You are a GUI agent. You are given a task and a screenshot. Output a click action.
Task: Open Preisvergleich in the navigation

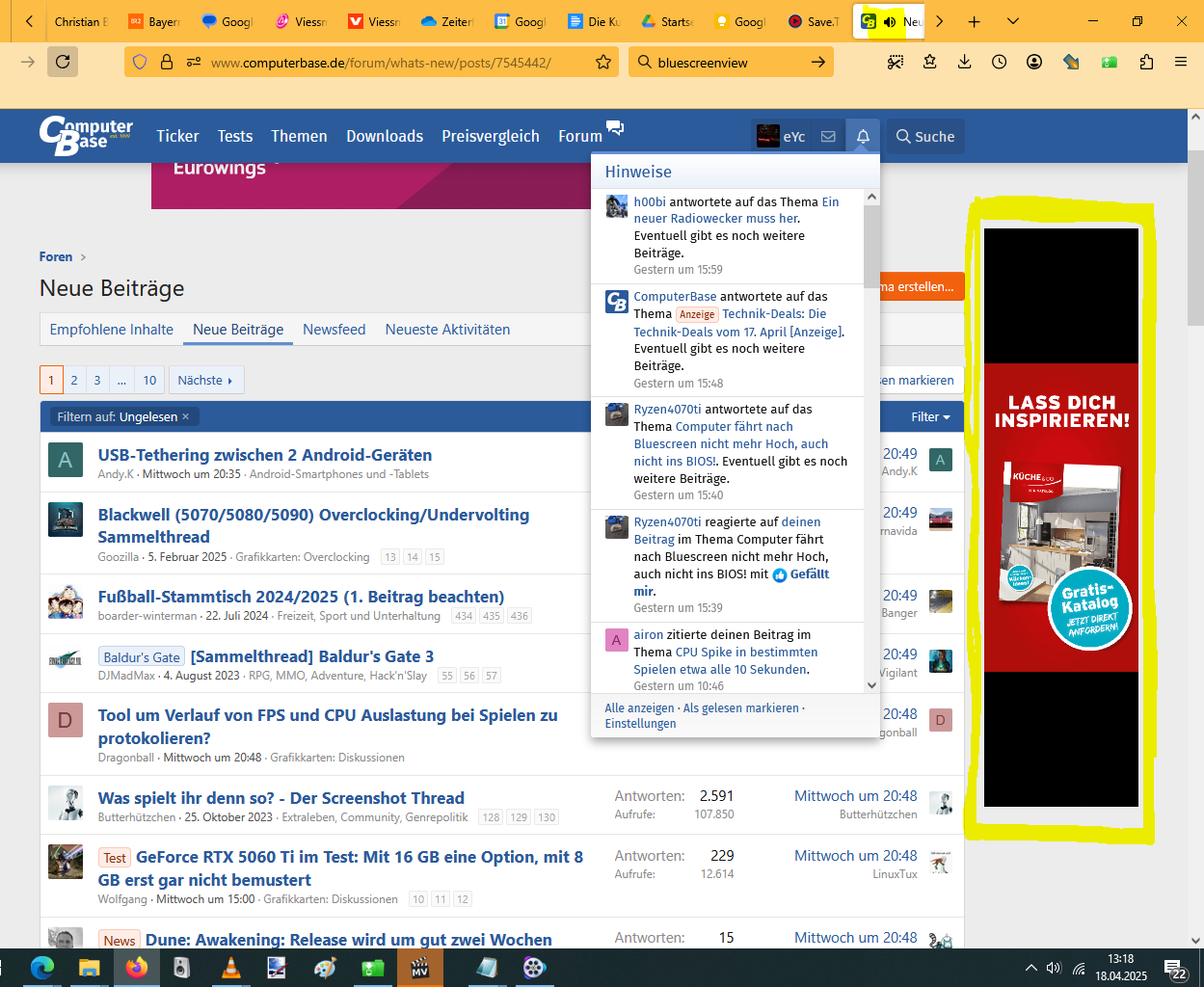click(x=491, y=136)
